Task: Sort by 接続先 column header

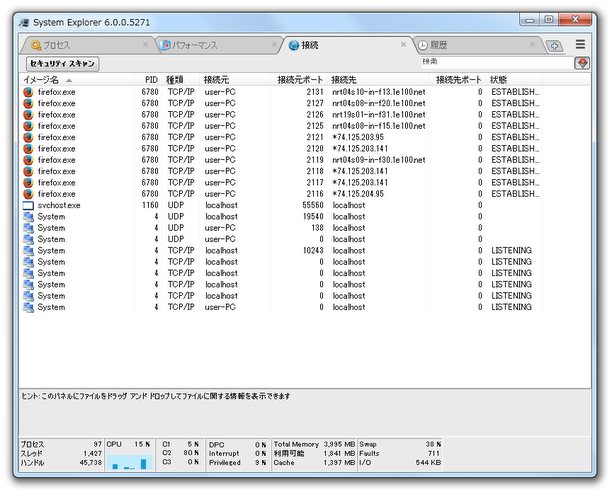Action: click(x=378, y=80)
